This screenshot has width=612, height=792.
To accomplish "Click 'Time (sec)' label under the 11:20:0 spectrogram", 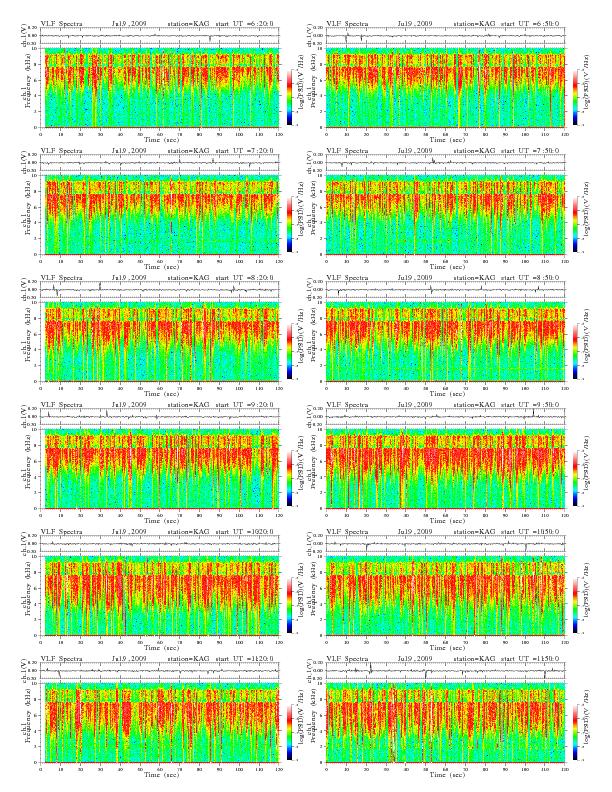I will (x=162, y=774).
